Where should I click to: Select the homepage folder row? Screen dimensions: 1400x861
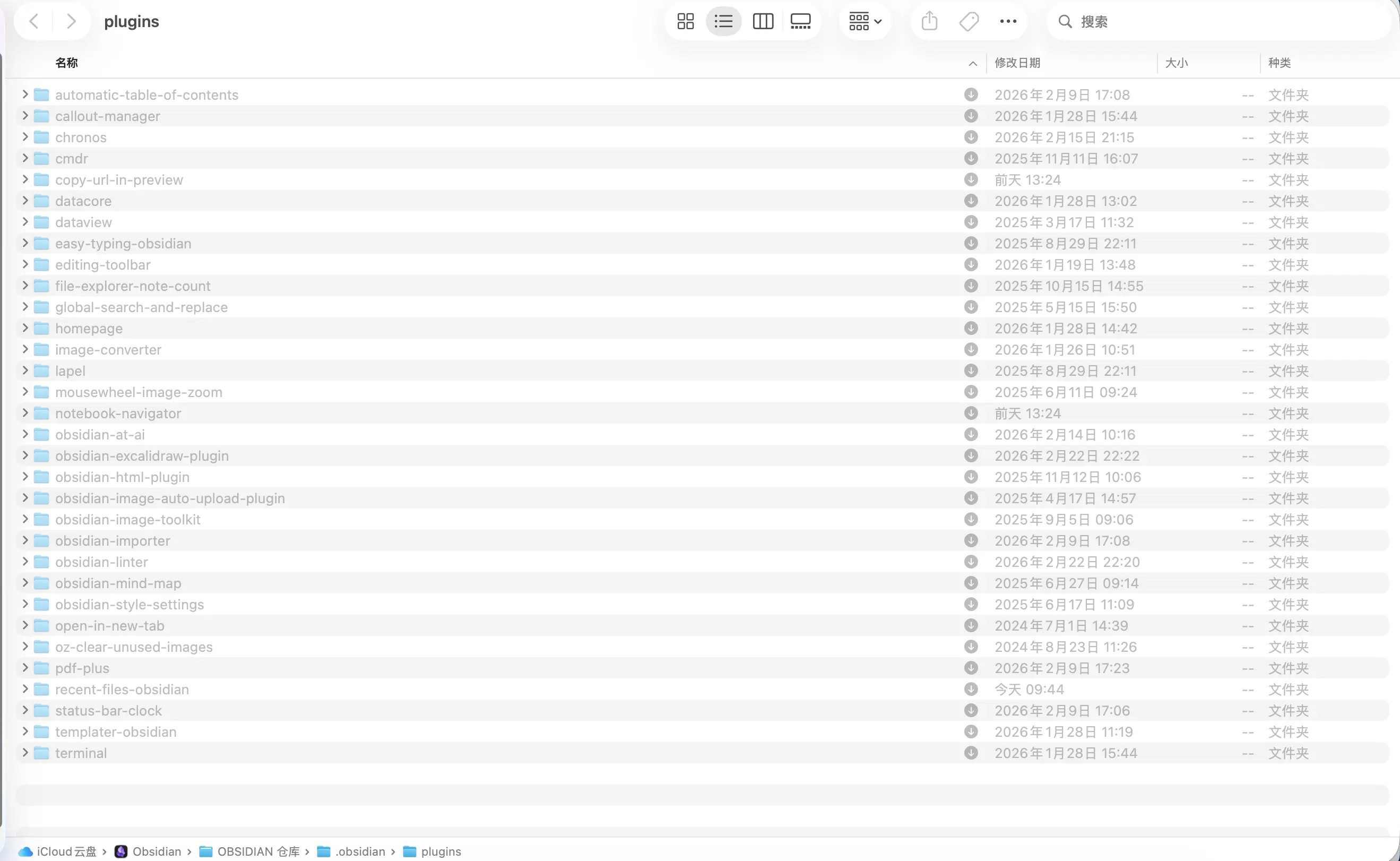(89, 329)
